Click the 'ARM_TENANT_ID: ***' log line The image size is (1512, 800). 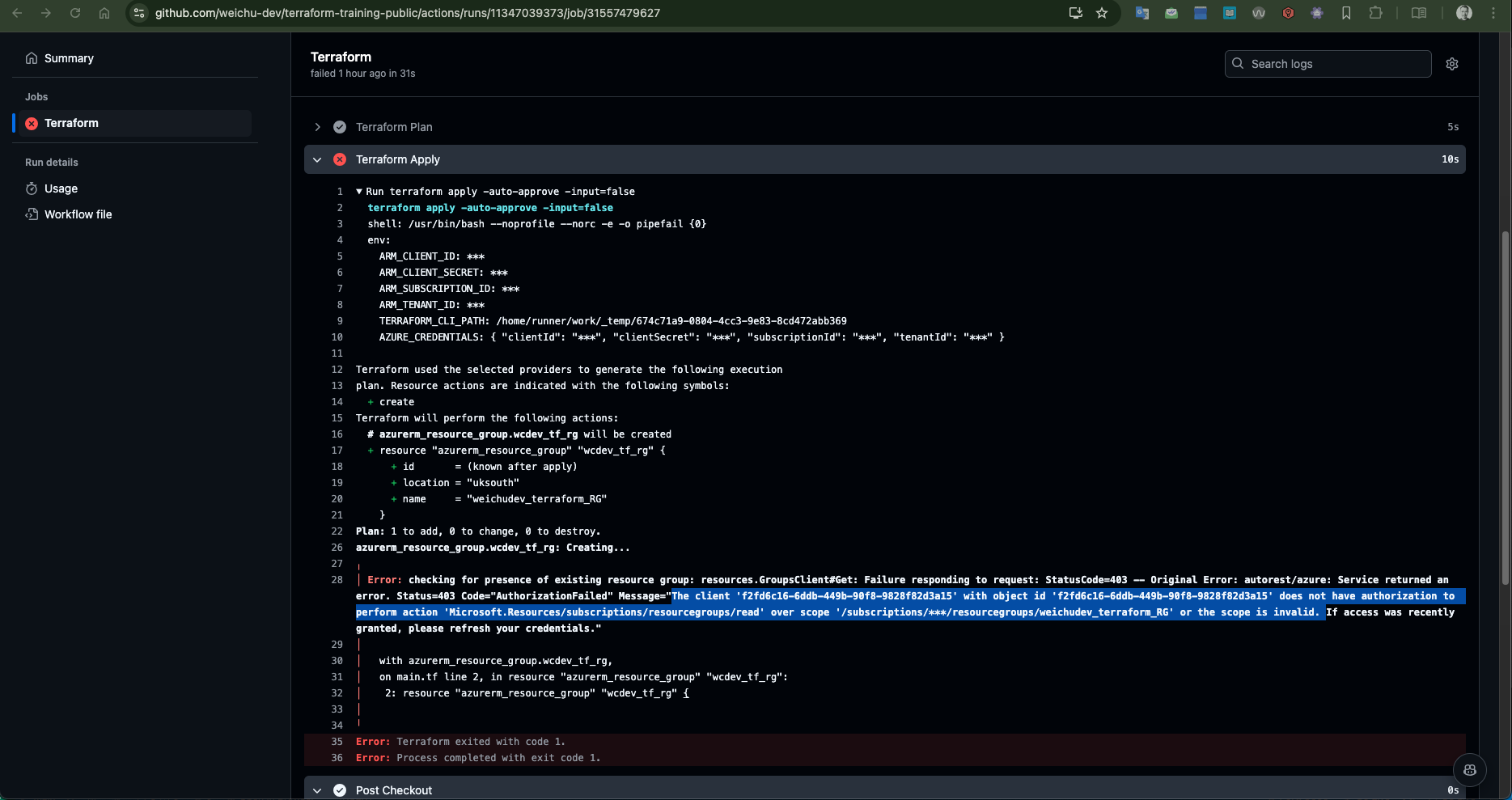click(x=432, y=305)
